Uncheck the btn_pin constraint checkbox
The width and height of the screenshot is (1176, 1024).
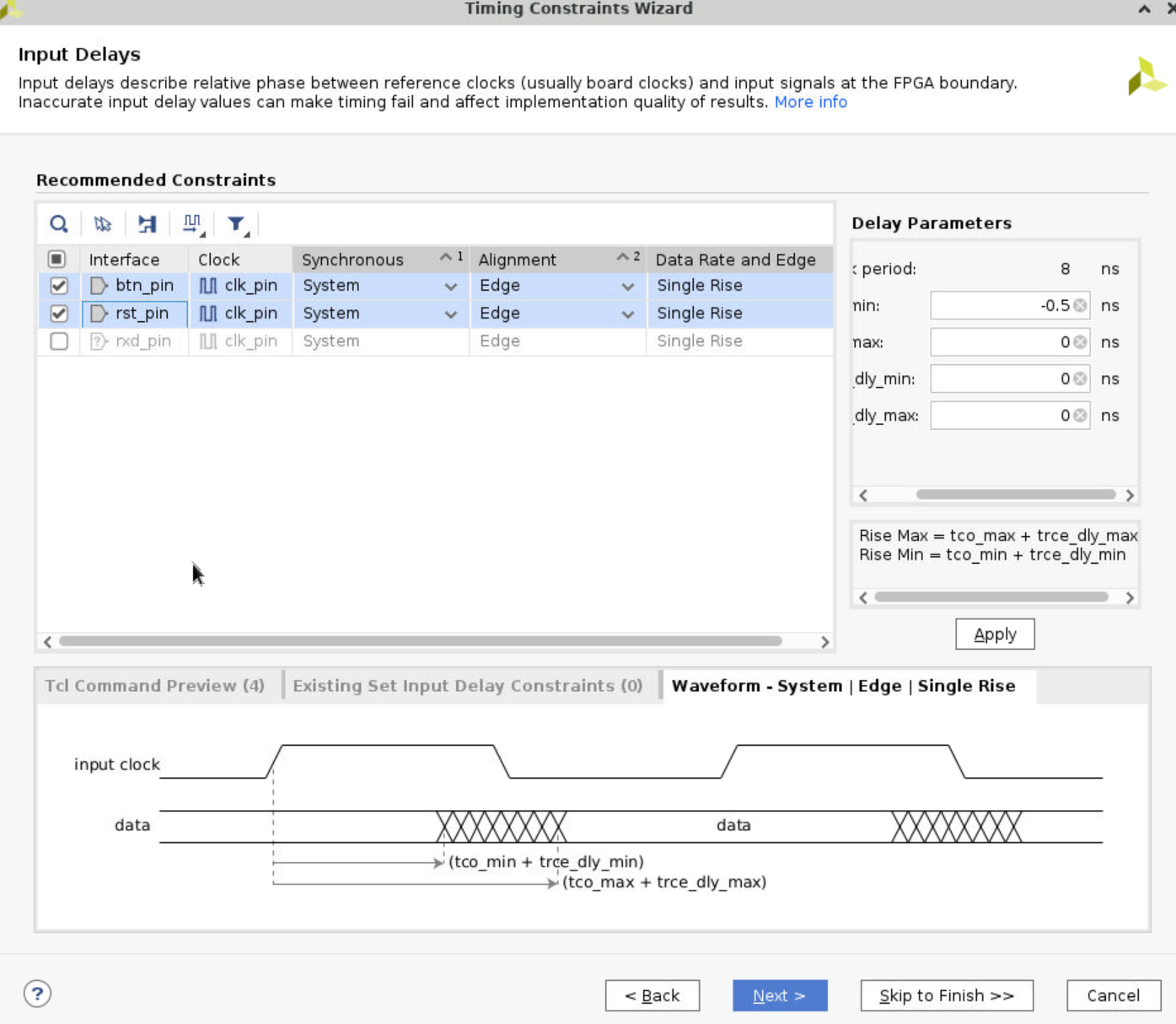point(58,286)
